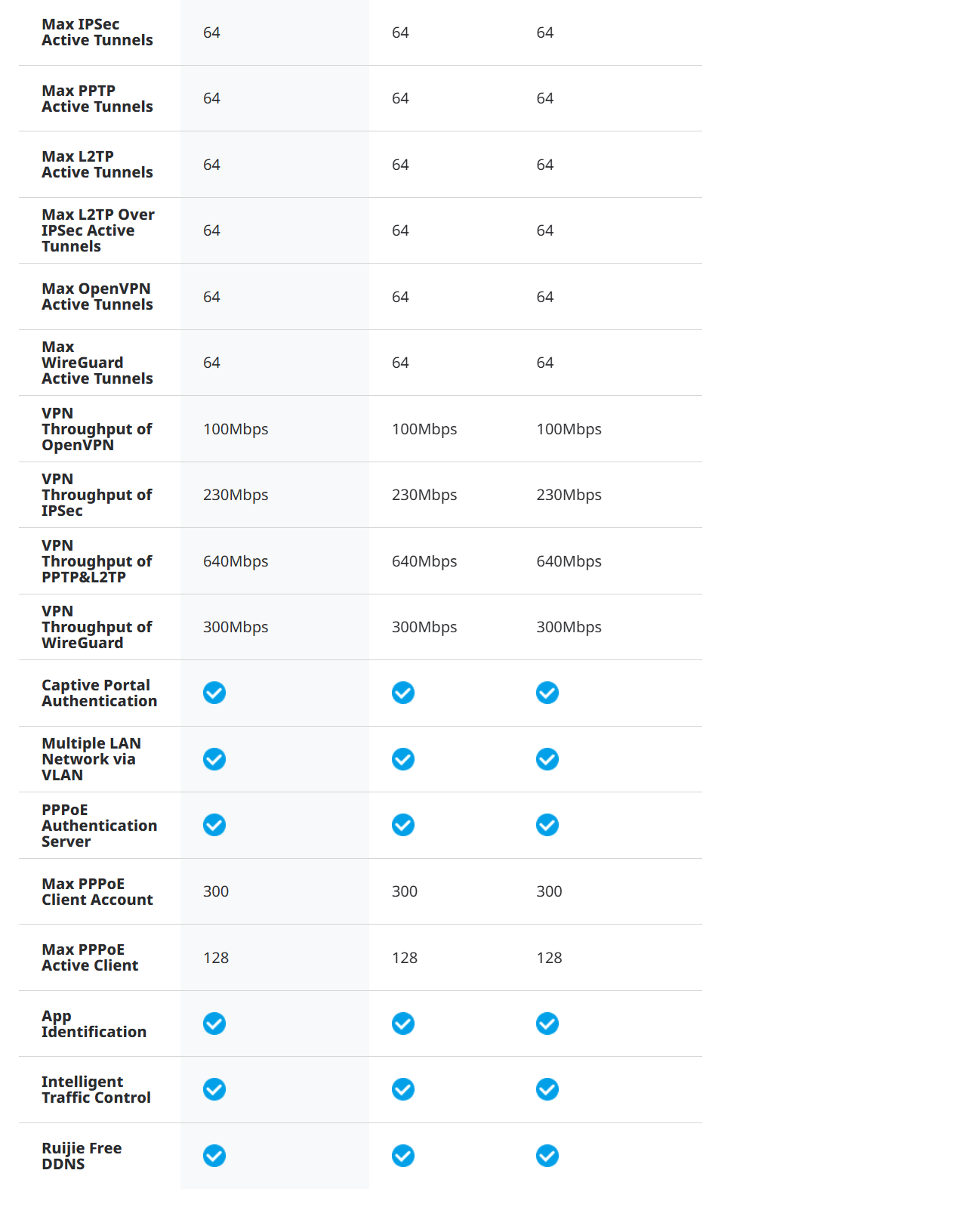Screen dimensions: 965x1232
Task: Click the middle-column 128 Max PPPoE Active Client value
Action: [405, 958]
